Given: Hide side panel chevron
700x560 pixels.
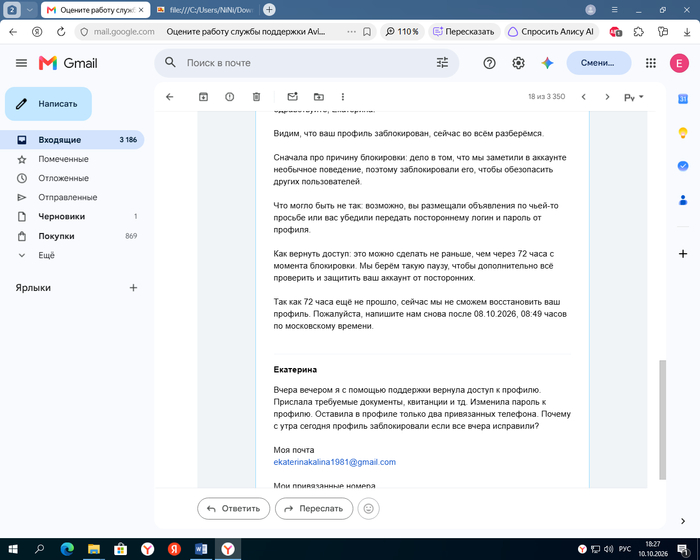Looking at the screenshot, I should click(x=683, y=521).
